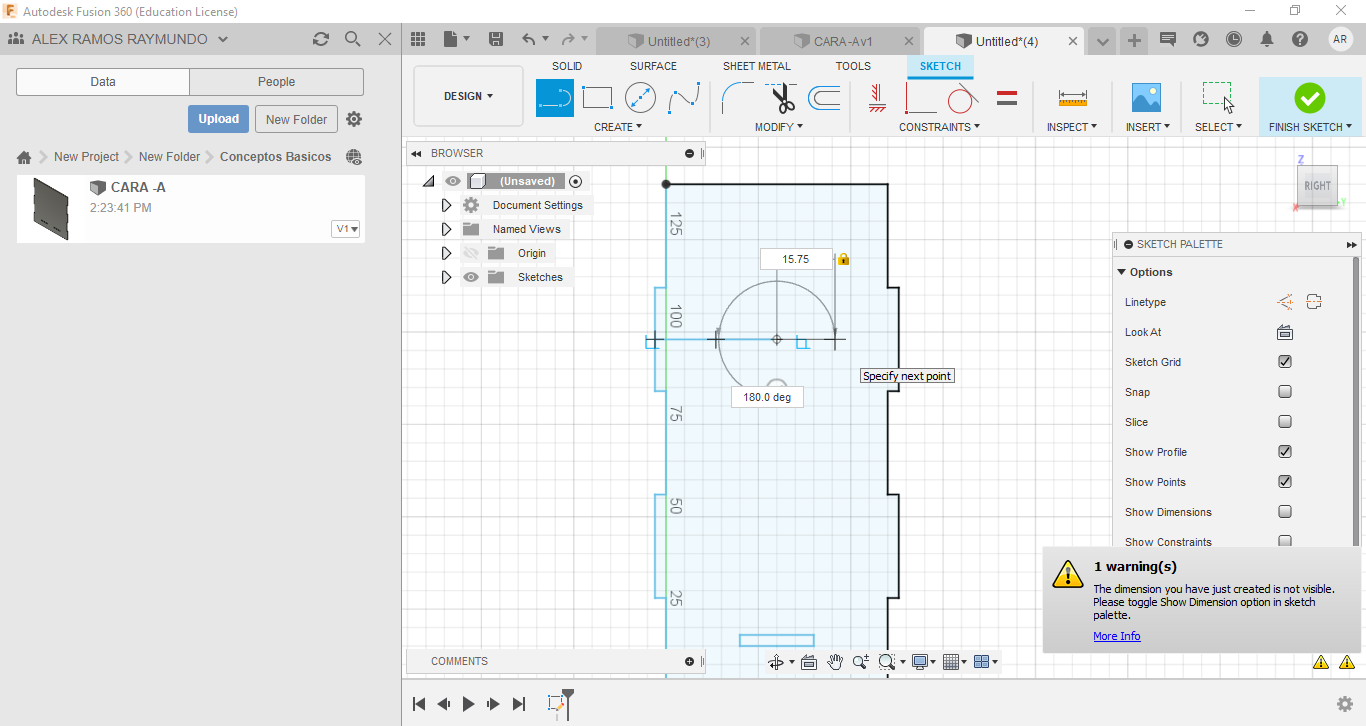Switch to the TOOLS tab

853,66
